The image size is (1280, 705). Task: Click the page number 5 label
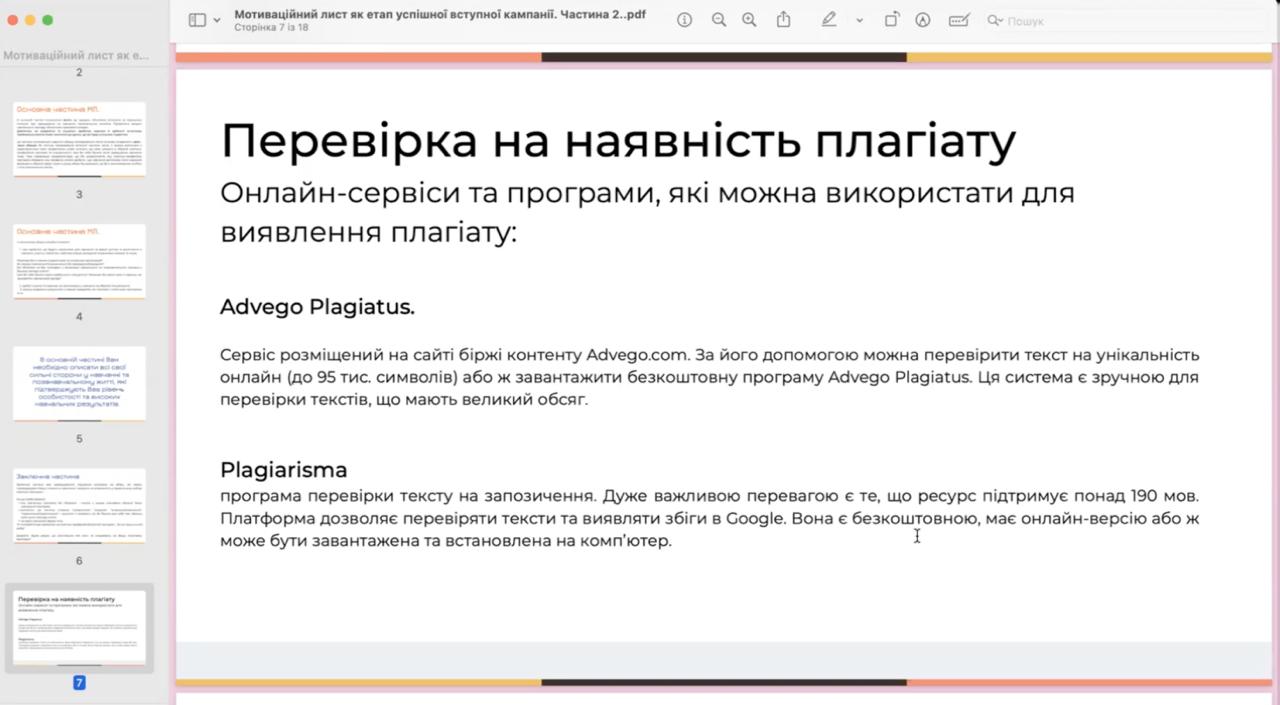click(x=79, y=438)
